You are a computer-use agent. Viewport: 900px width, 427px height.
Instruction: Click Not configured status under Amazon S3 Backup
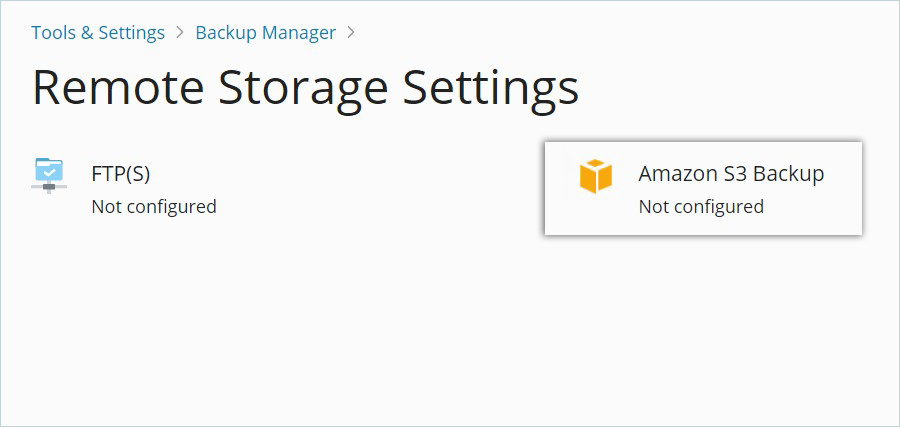(701, 206)
